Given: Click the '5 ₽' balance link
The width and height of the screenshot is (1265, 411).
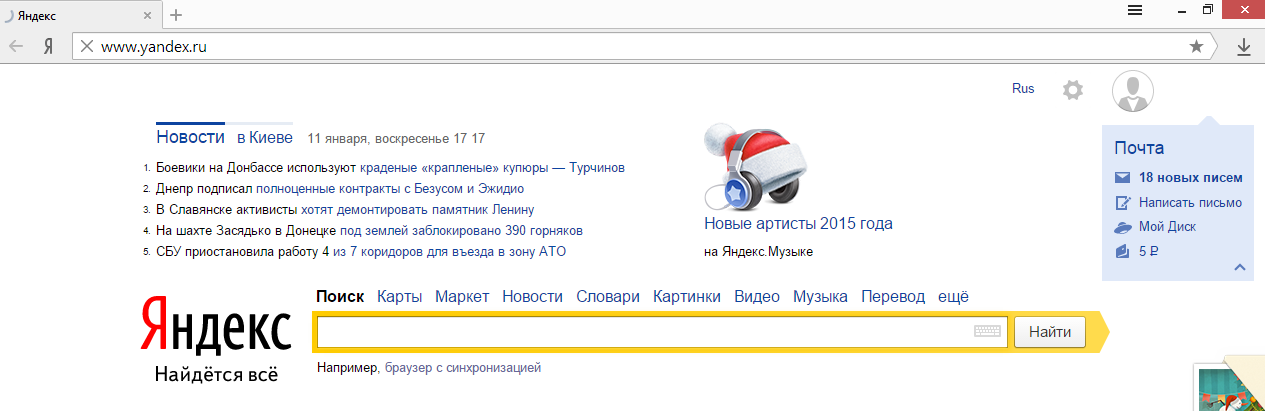Looking at the screenshot, I should (x=1148, y=251).
